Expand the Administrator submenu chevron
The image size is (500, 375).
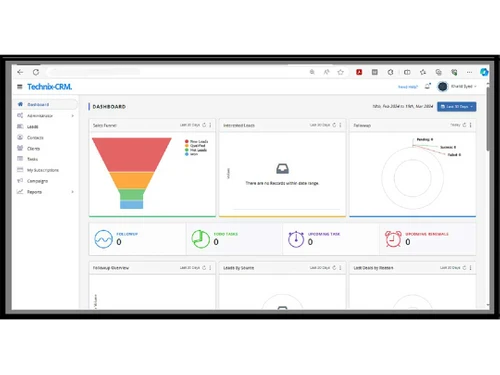click(x=73, y=116)
